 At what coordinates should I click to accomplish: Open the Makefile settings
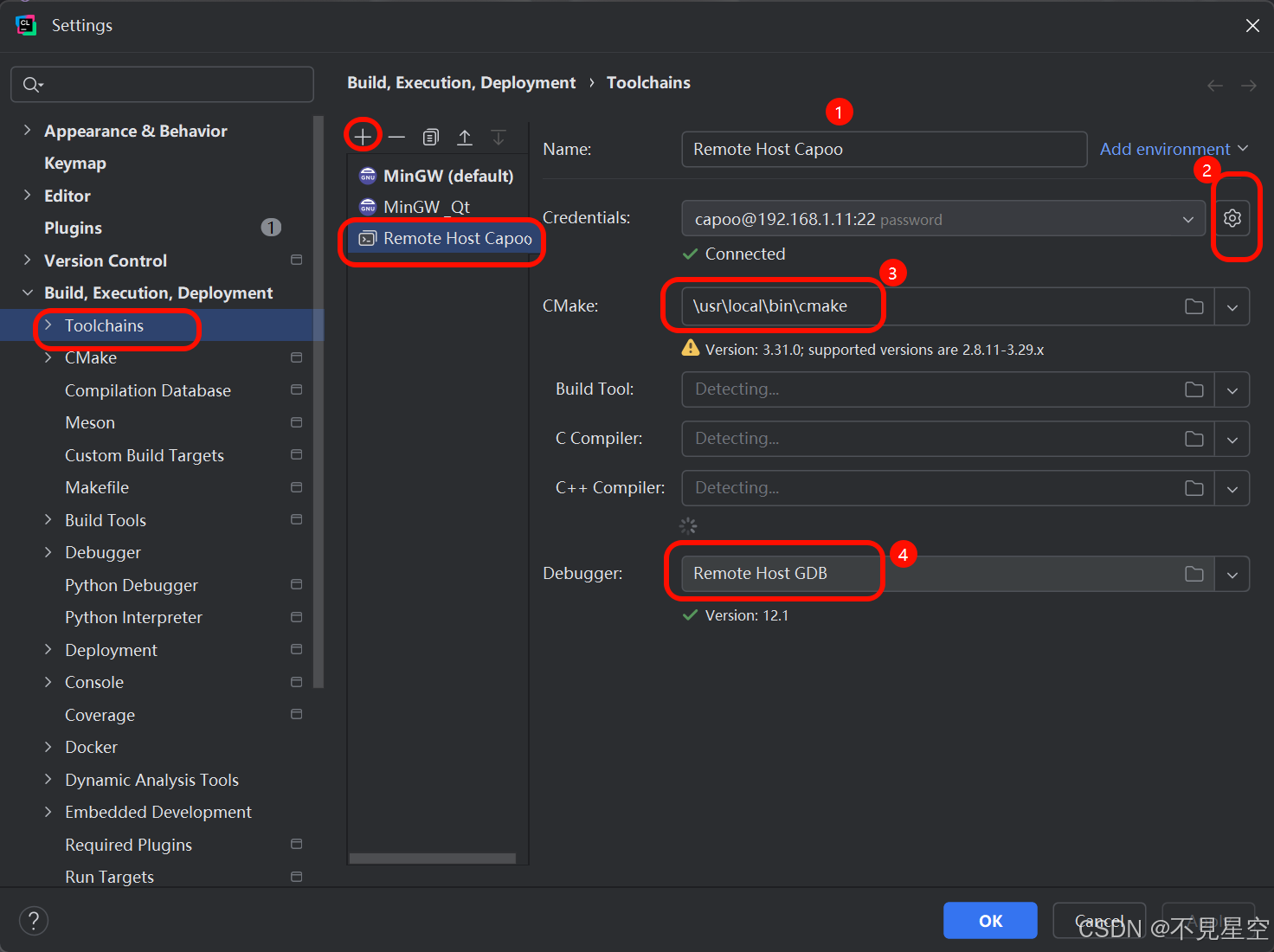[x=97, y=487]
